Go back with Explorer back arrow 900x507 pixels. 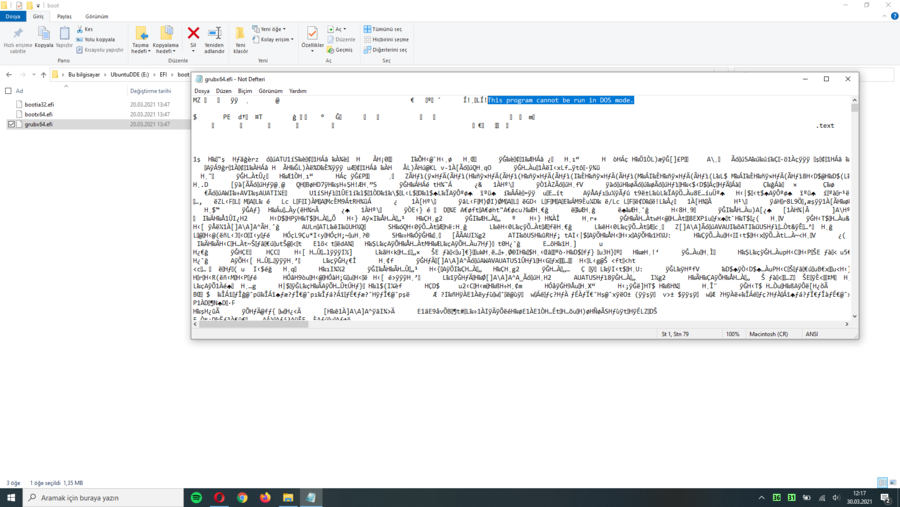click(x=9, y=75)
